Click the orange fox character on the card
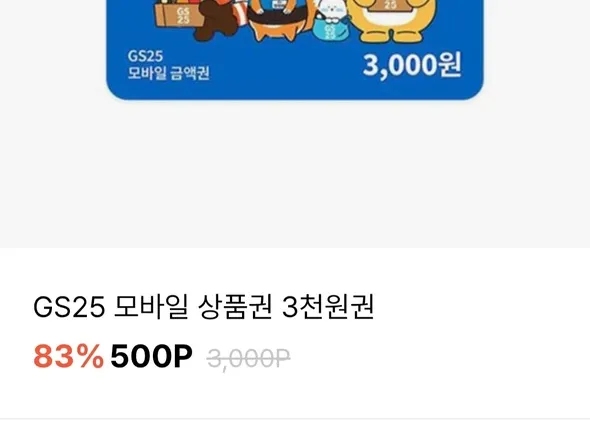590x443 pixels. coord(280,19)
